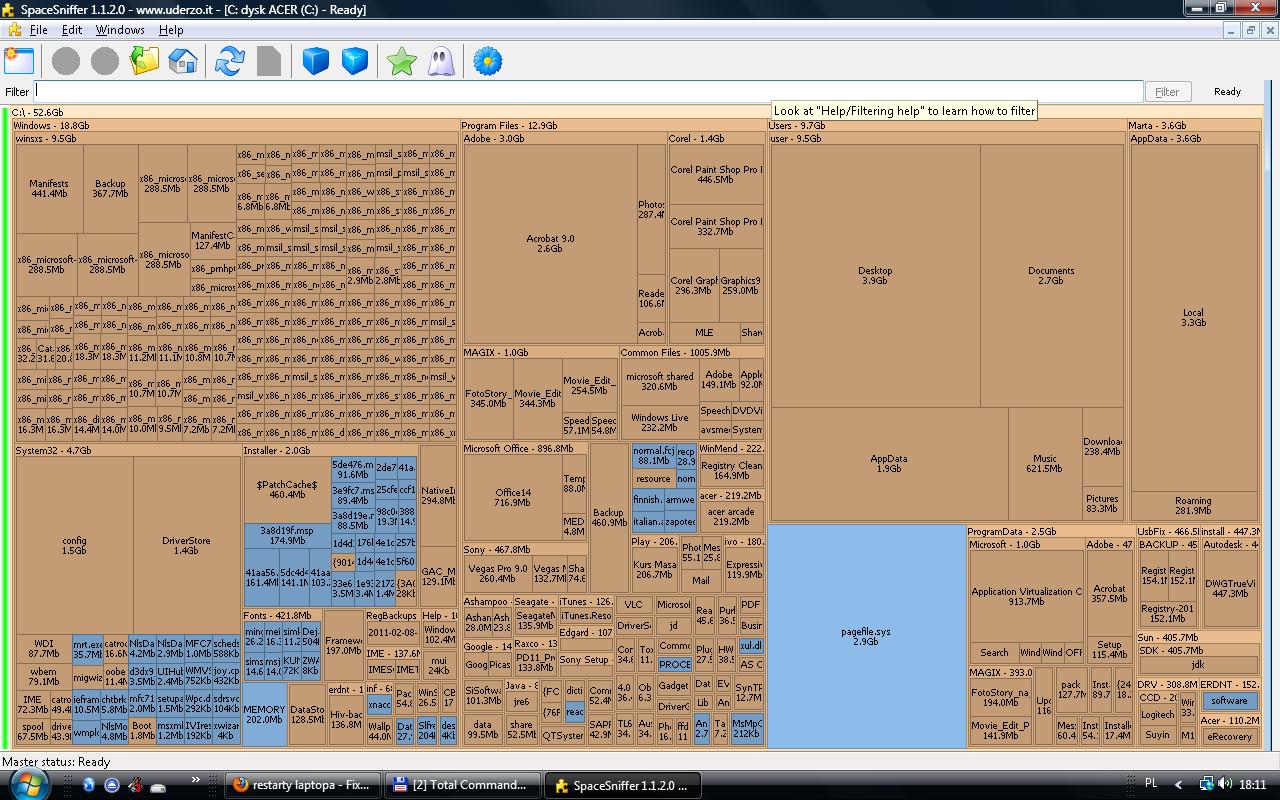This screenshot has width=1280, height=800.
Task: Select the MEMORY 202.0Mb blue block
Action: 264,714
